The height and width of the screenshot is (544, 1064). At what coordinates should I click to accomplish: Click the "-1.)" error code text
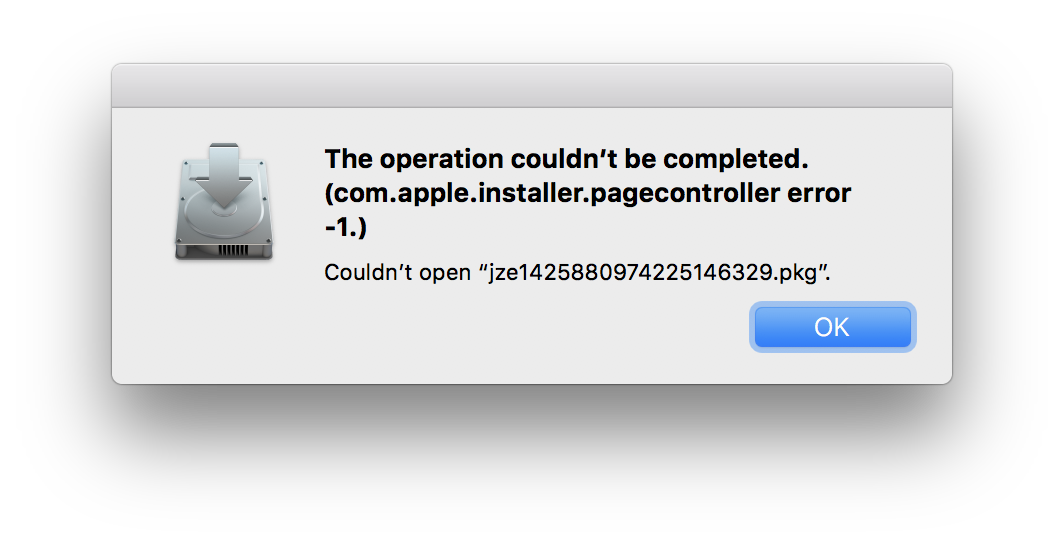coord(345,228)
